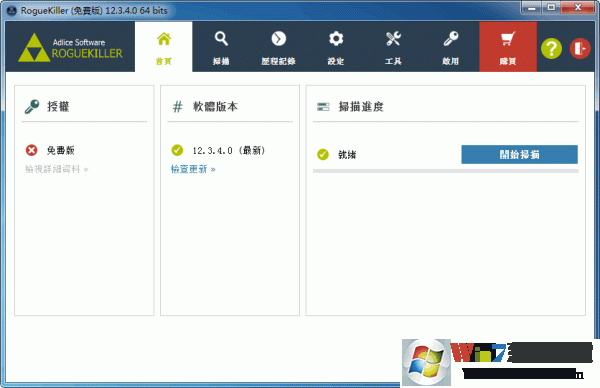Click the green question mark help icon
The height and width of the screenshot is (388, 600).
551,49
